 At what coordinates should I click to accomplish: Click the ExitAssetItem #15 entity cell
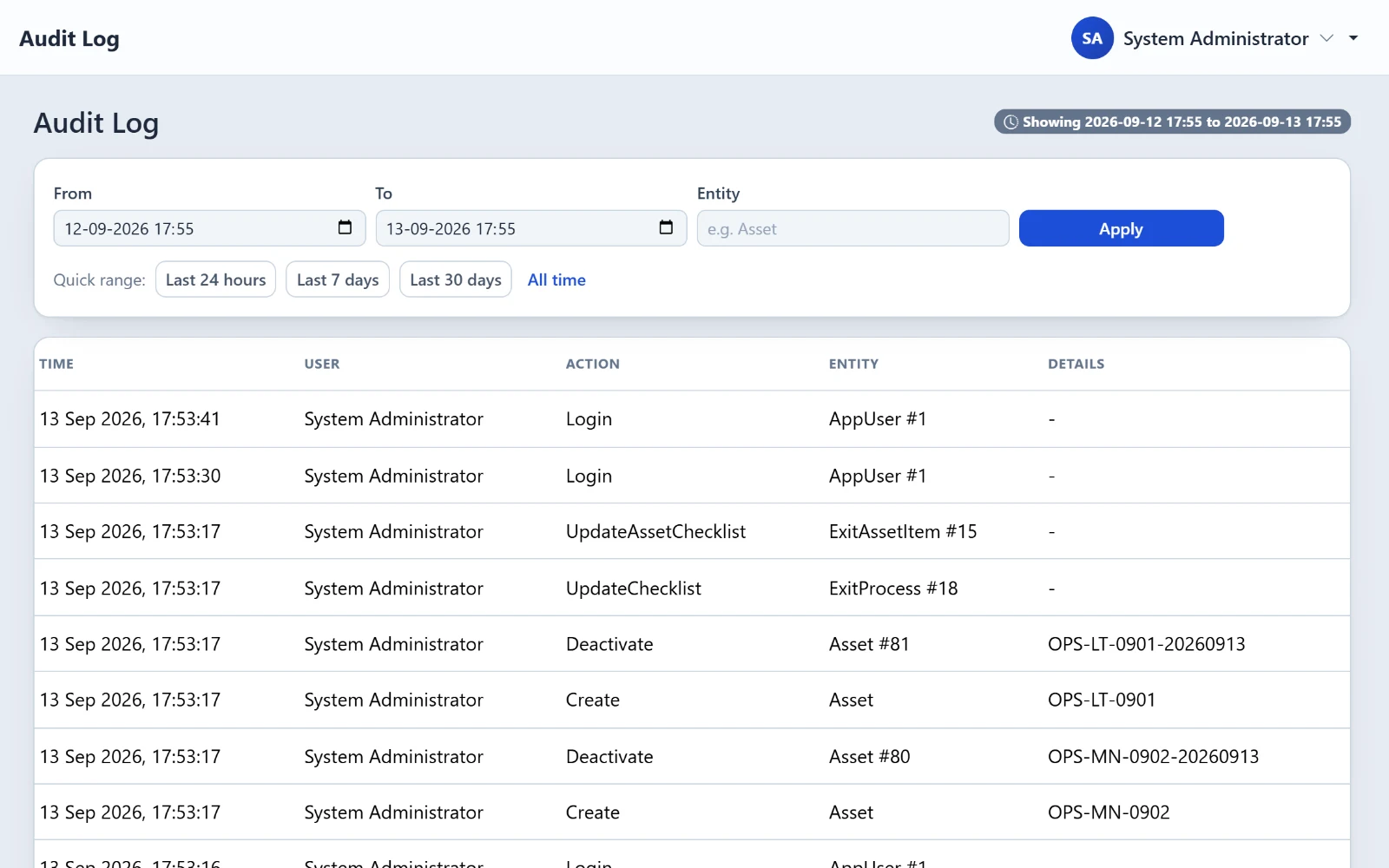903,532
